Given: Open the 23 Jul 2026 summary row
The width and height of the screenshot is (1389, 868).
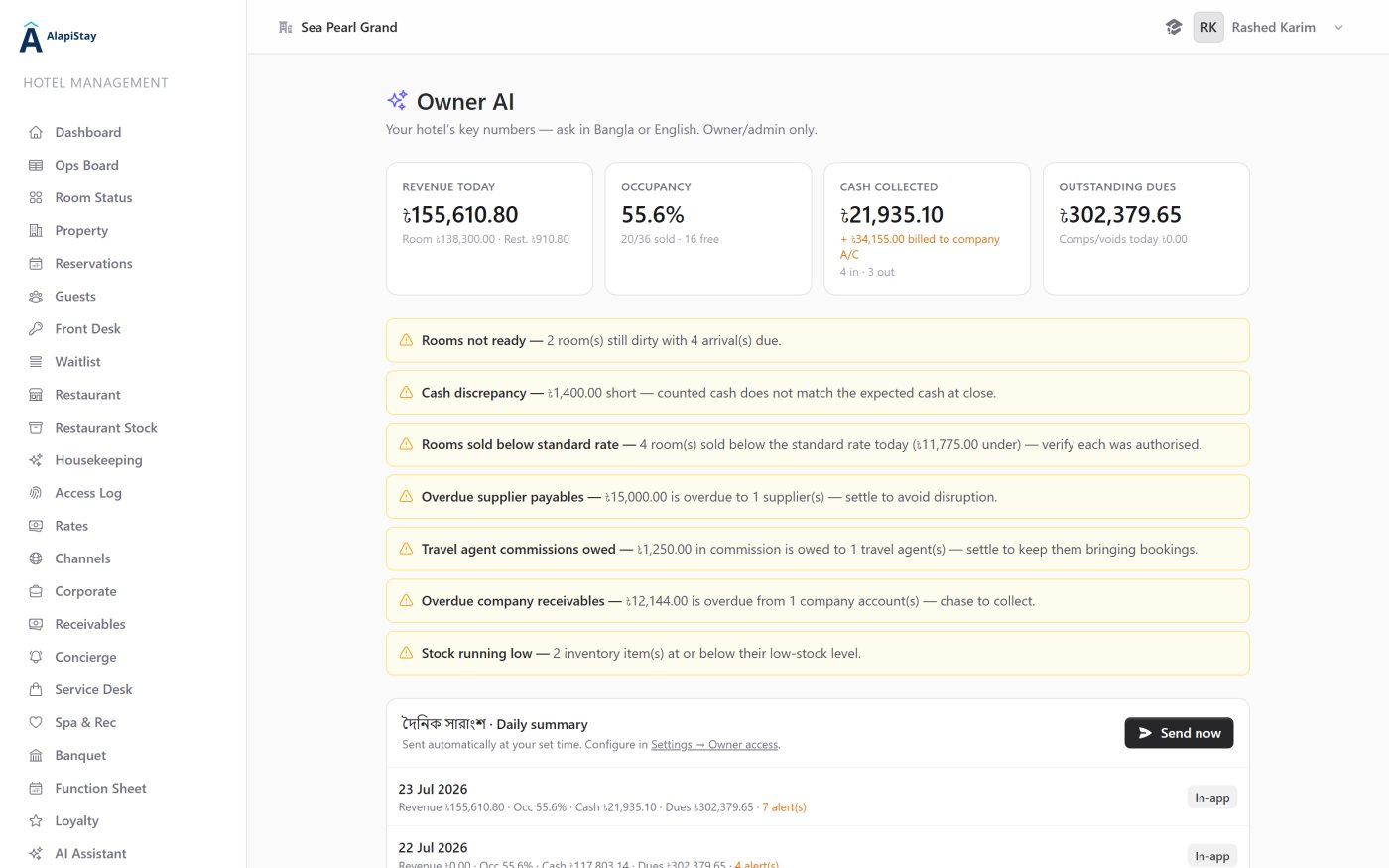Looking at the screenshot, I should point(818,798).
